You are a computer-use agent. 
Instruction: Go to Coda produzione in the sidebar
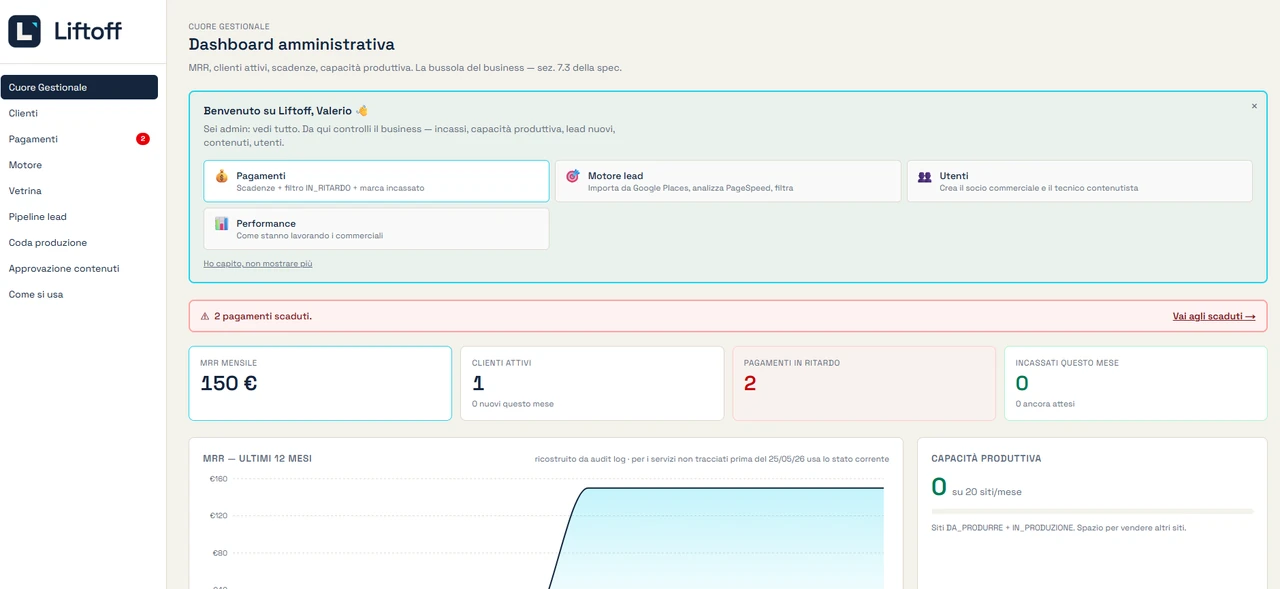[x=79, y=243]
